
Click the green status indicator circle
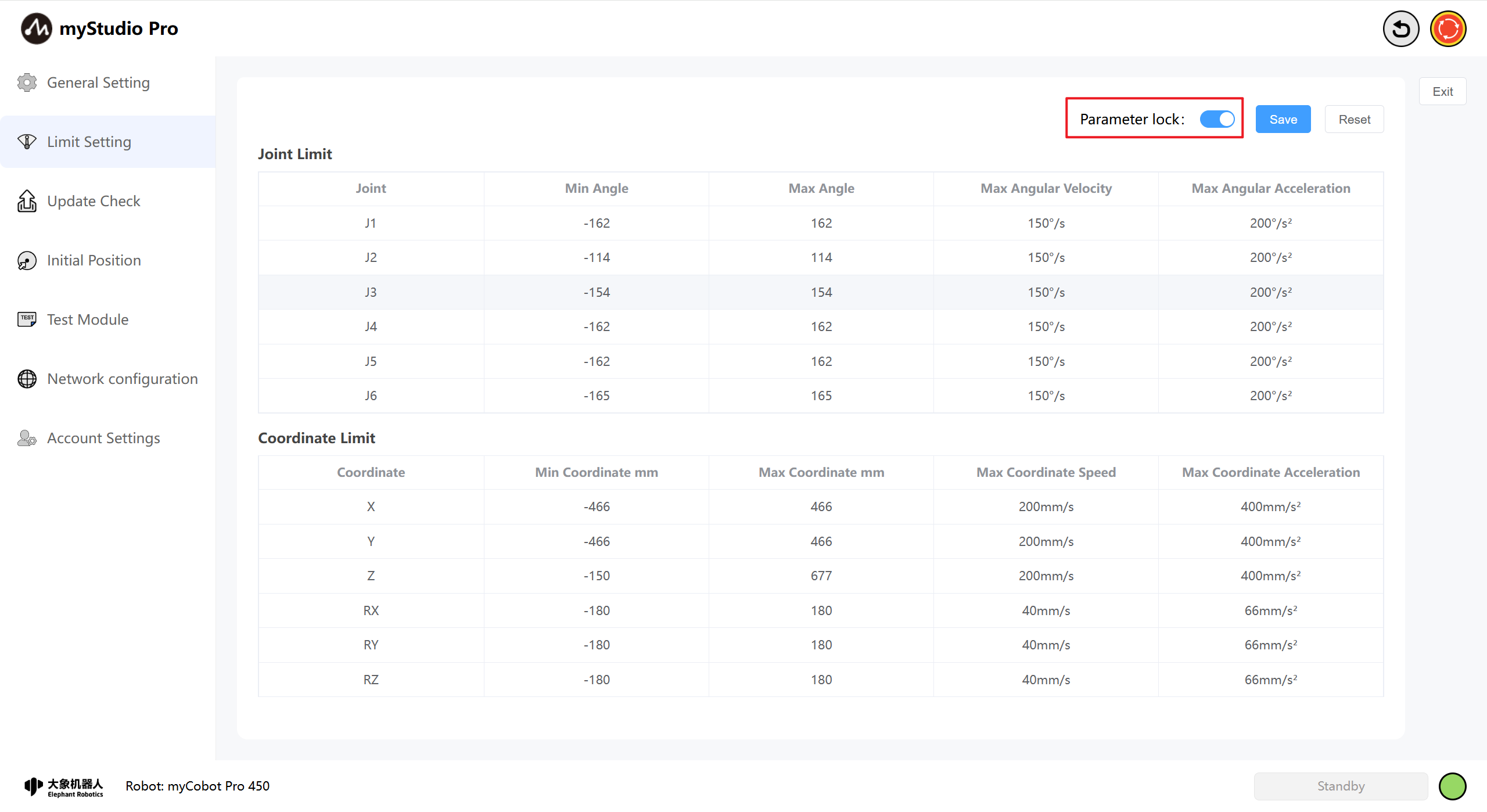[1452, 786]
